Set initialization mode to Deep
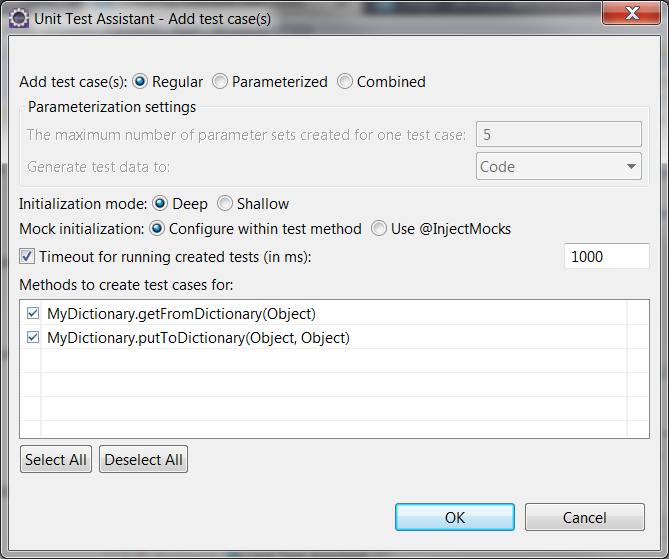Screen dimensions: 669x559 coord(160,204)
